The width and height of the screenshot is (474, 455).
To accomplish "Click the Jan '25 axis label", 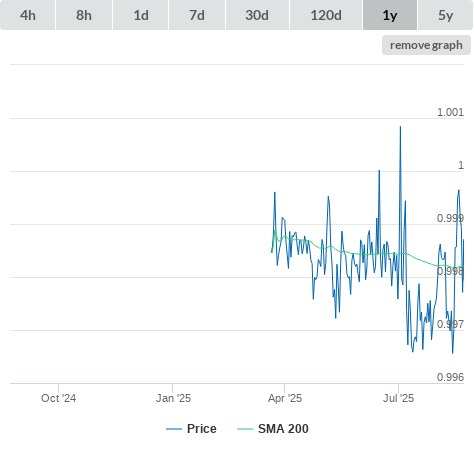I will 173,398.
